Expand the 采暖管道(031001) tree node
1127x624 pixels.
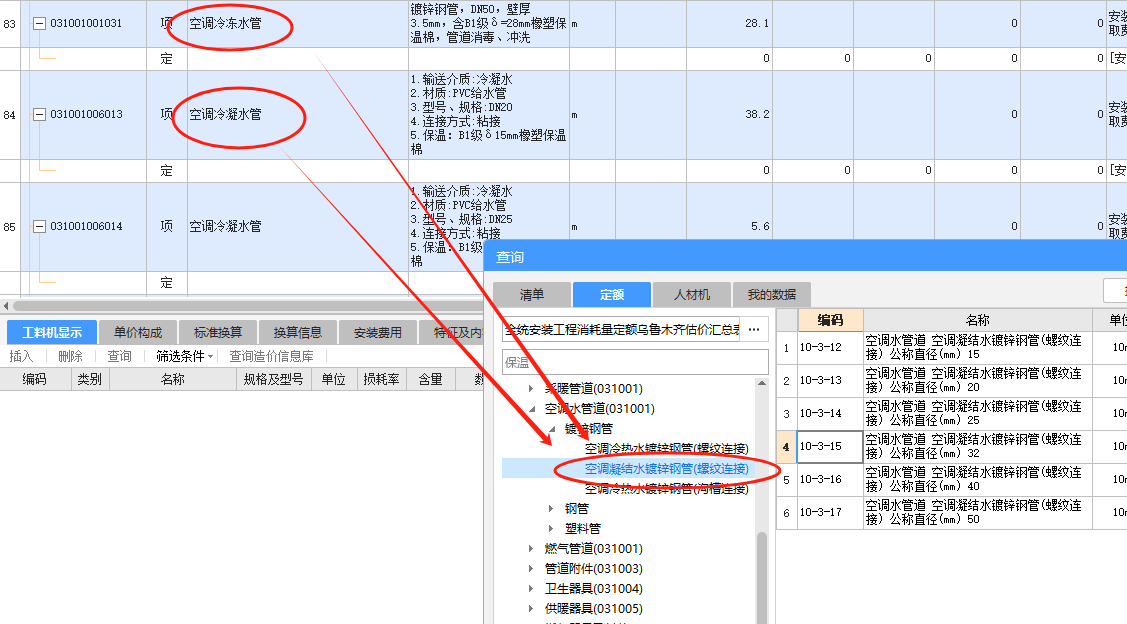[x=531, y=389]
